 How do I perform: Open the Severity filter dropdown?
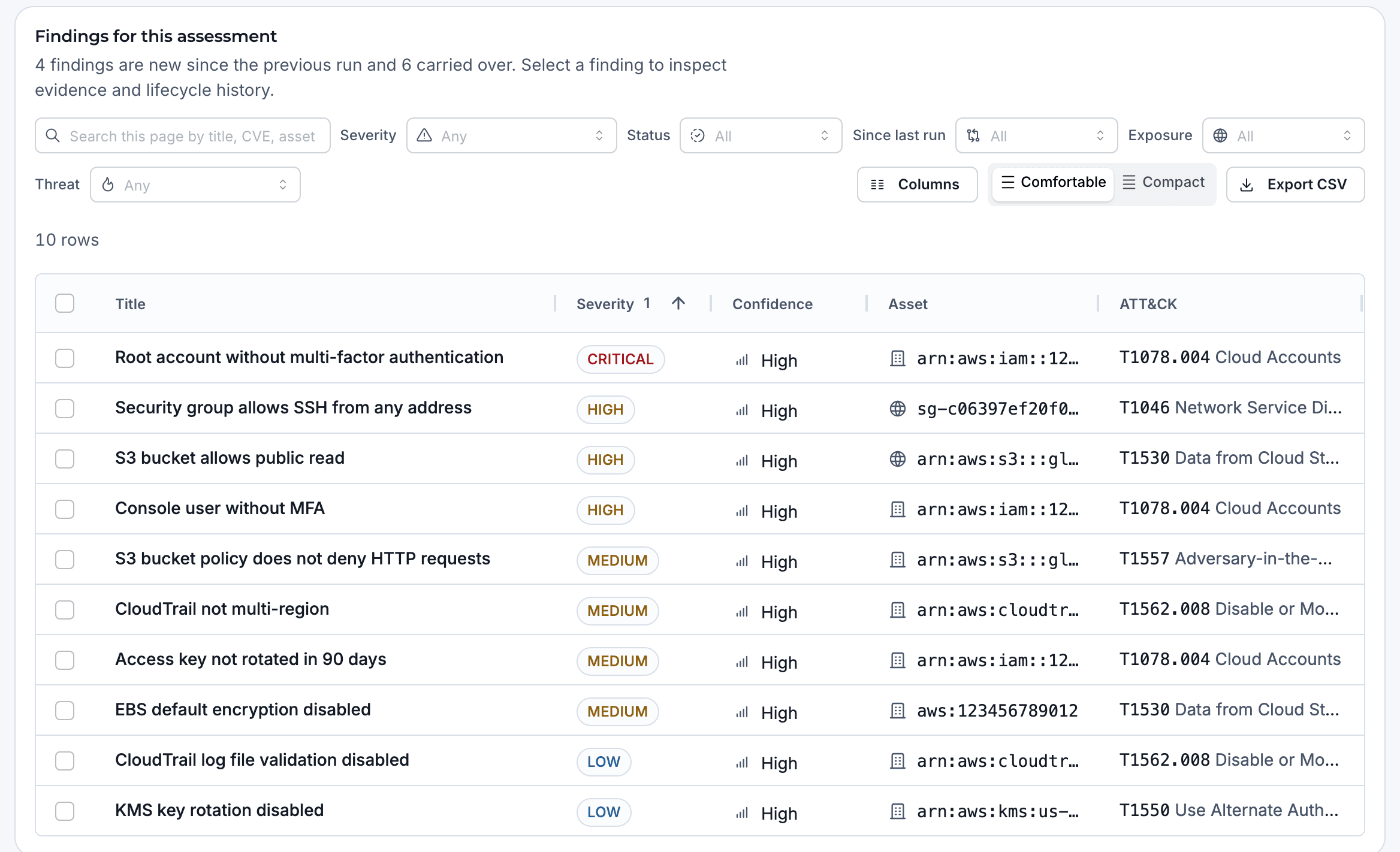tap(511, 135)
